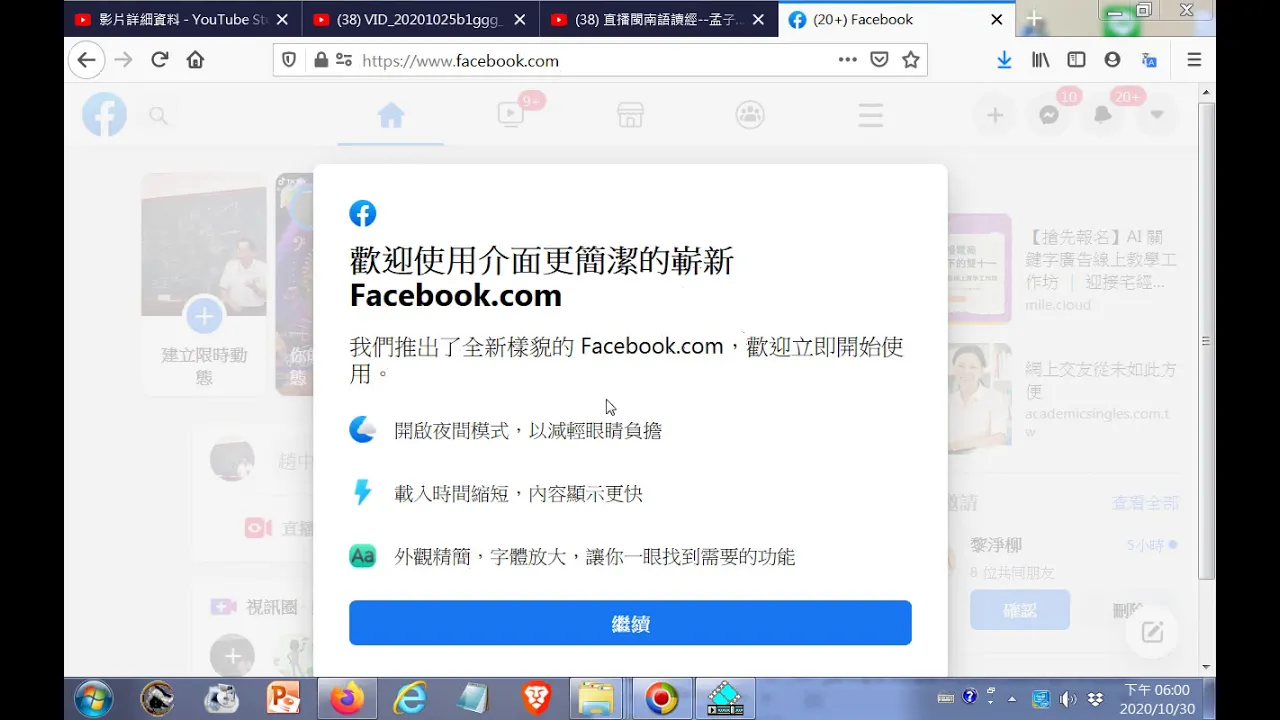Click the volume speaker tray icon
This screenshot has height=720, width=1280.
(x=1068, y=698)
